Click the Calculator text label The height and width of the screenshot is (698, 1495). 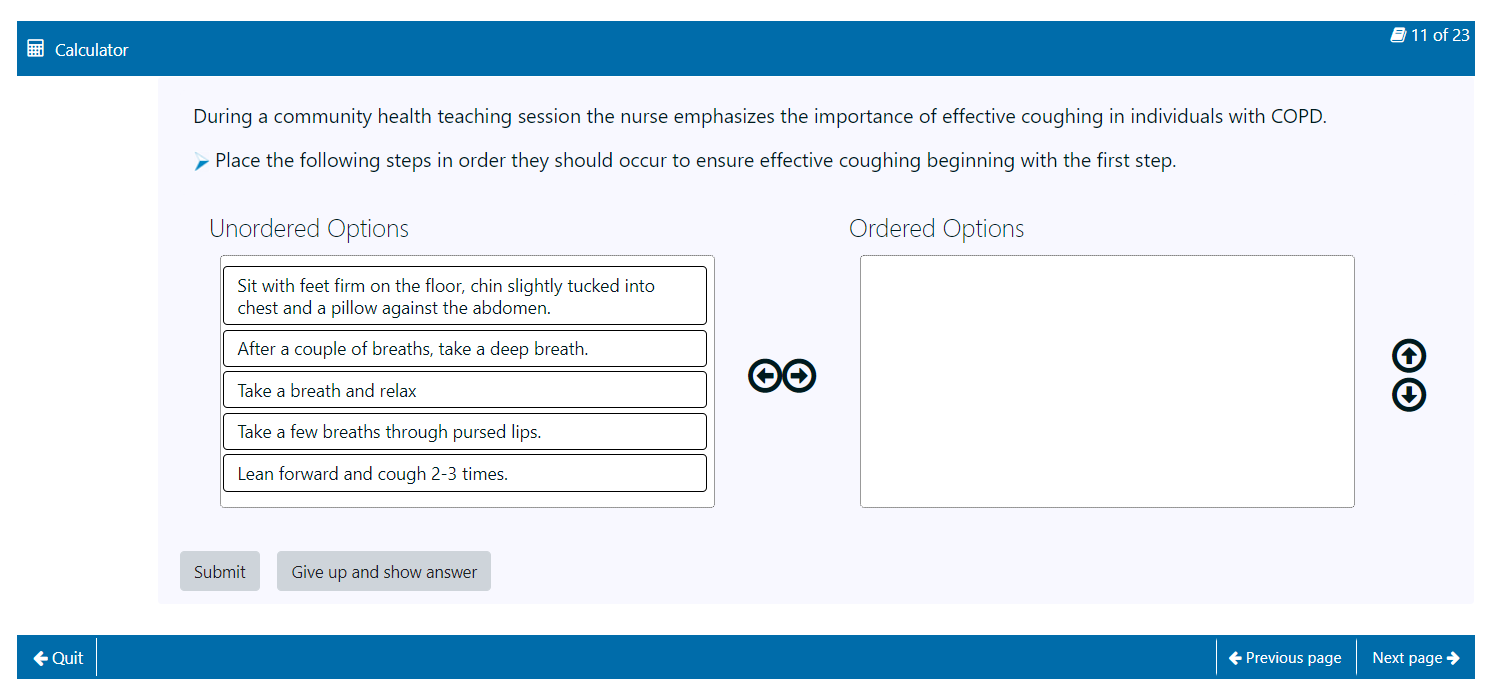tap(92, 50)
